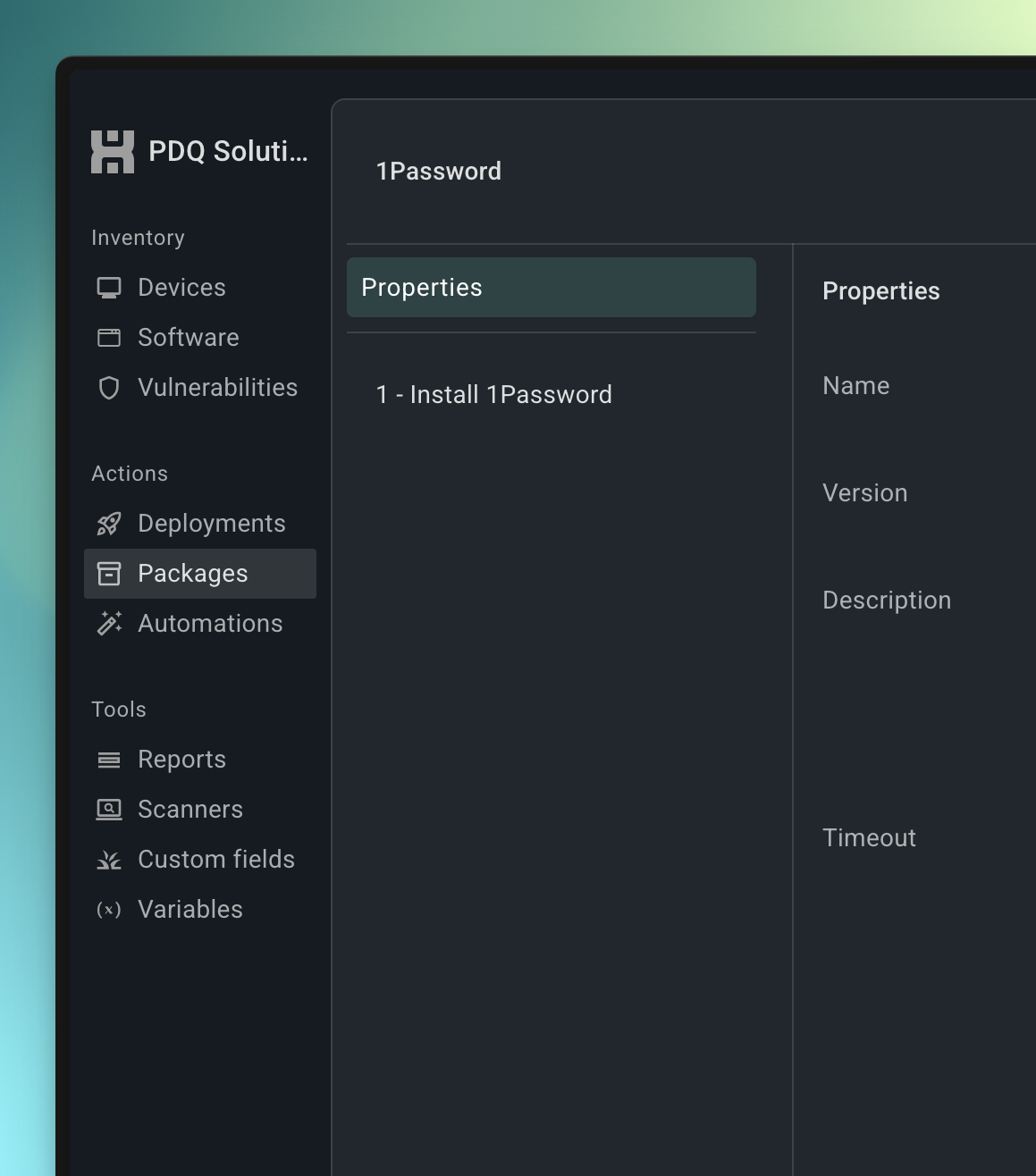The image size is (1036, 1176).
Task: Click the Tools section heading
Action: click(119, 710)
